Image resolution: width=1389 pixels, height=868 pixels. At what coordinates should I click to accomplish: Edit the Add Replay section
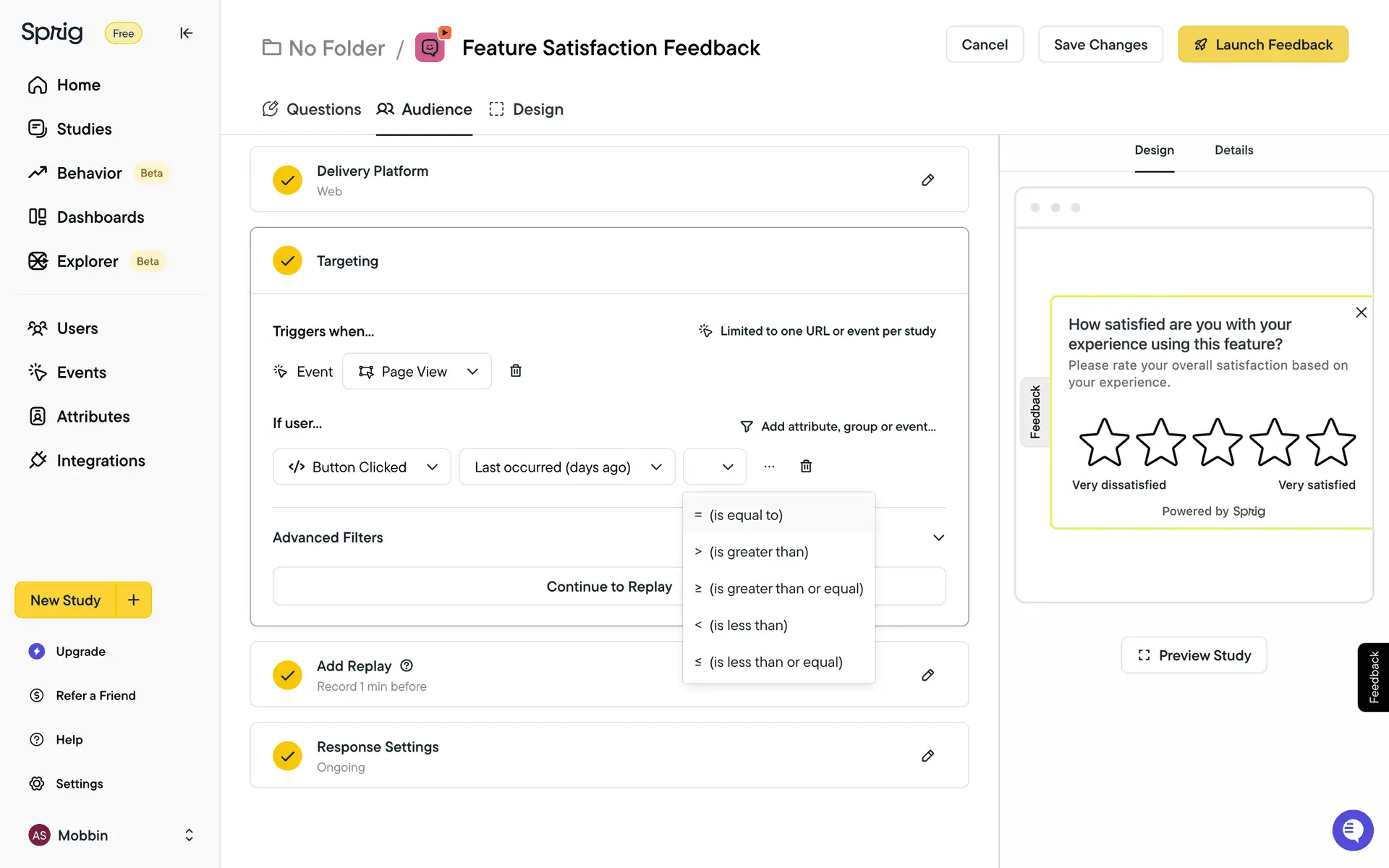[x=927, y=675]
